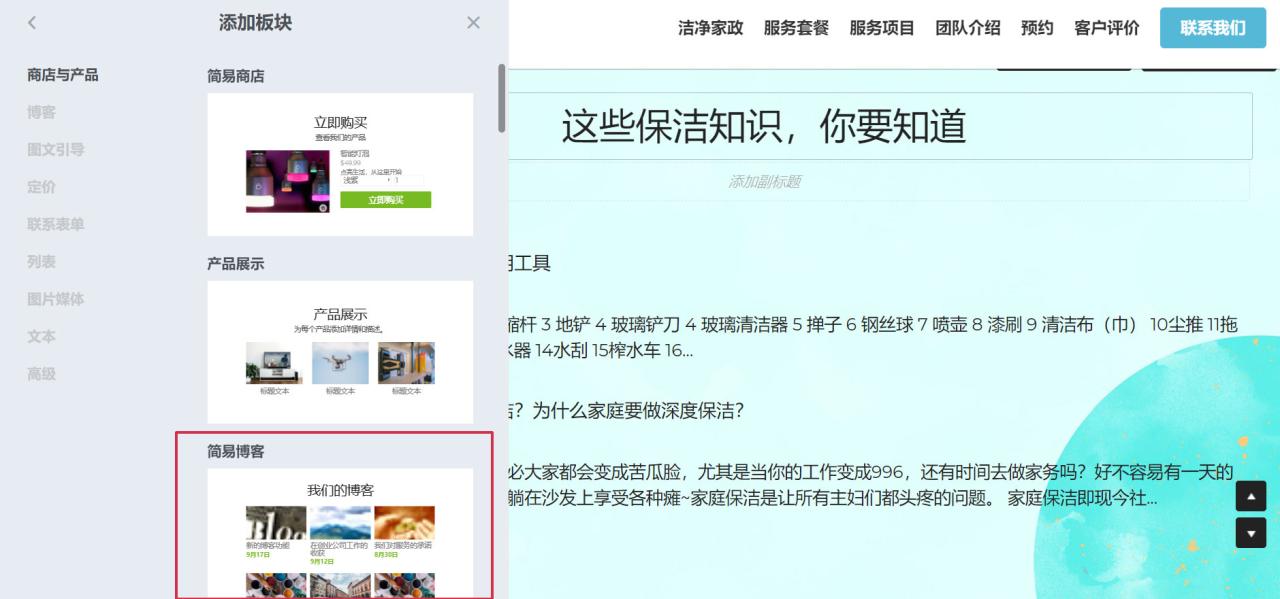This screenshot has width=1280, height=599.
Task: Click the back arrow in the panel header
Action: click(x=32, y=23)
